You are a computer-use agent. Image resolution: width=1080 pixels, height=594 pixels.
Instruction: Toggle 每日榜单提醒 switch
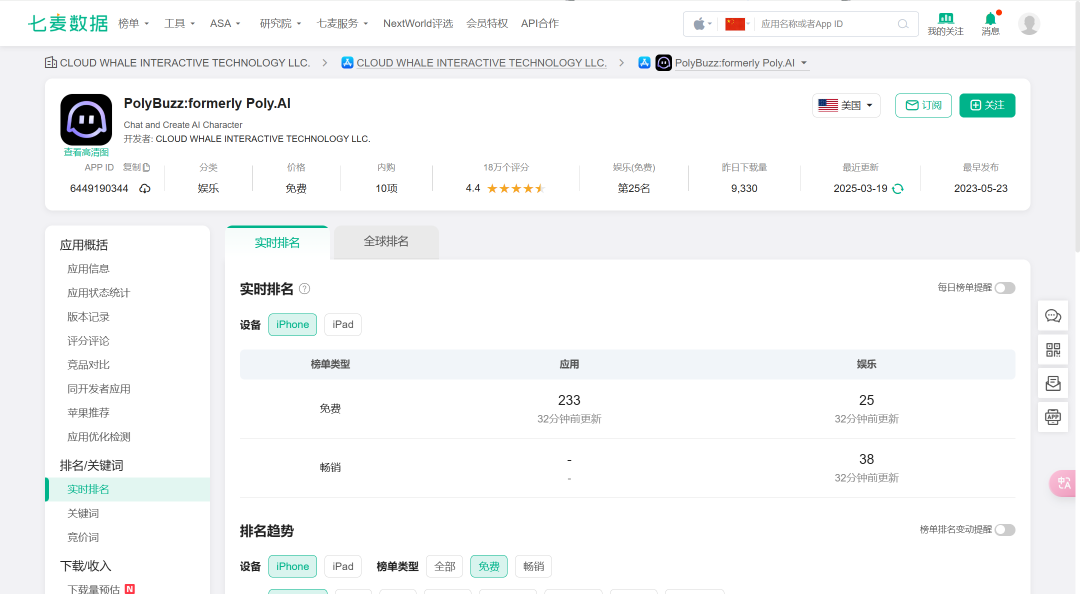coord(1005,288)
